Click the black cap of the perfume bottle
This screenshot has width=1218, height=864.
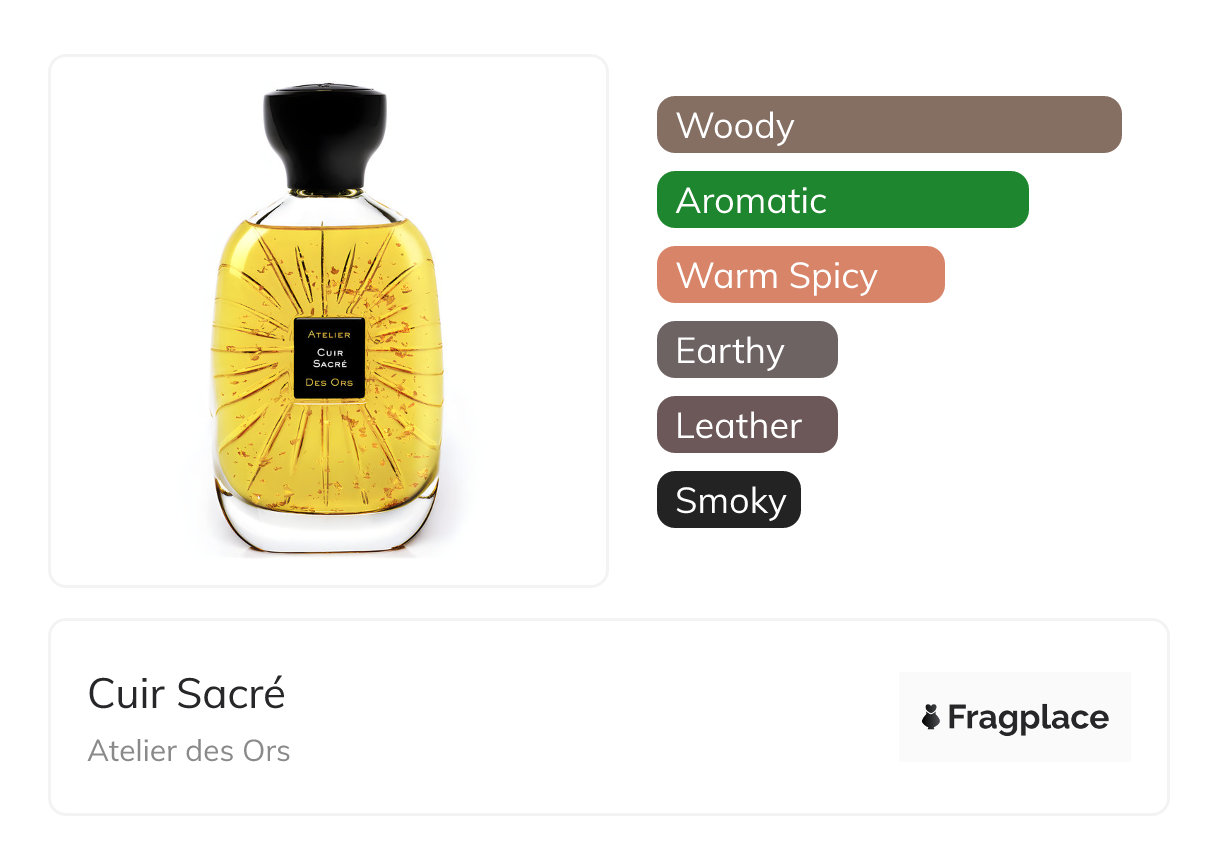pos(325,138)
